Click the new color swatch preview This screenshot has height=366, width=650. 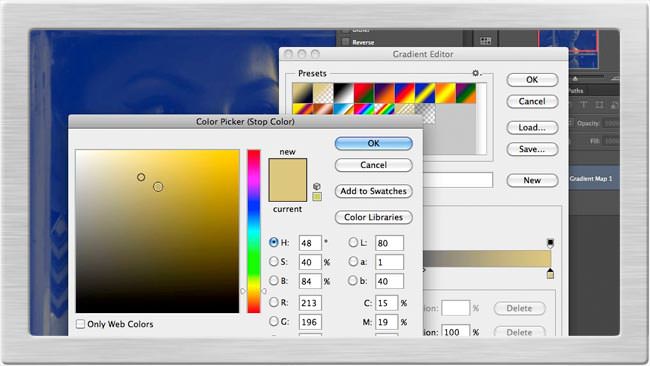[x=288, y=169]
